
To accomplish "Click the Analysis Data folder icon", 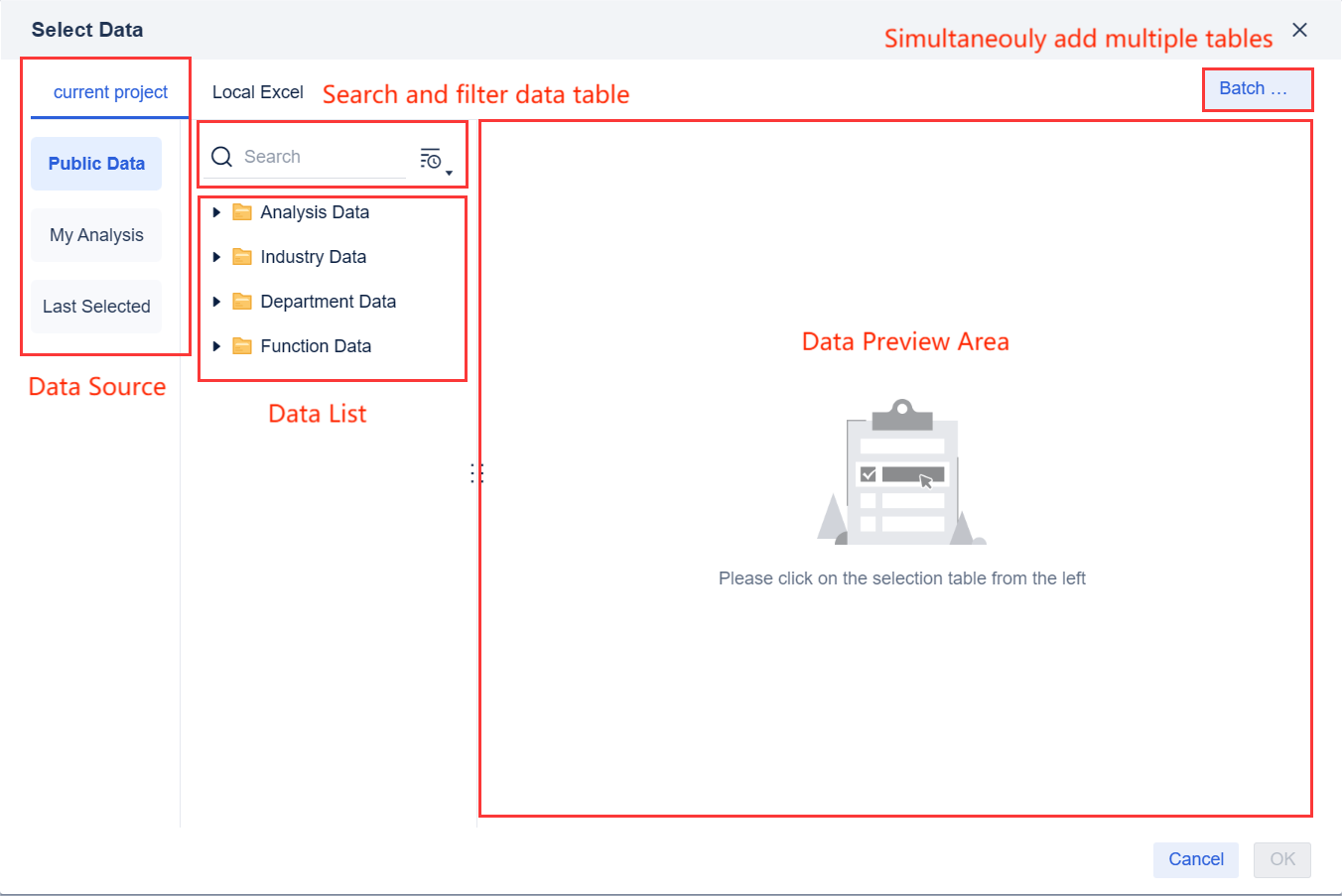I will [242, 211].
